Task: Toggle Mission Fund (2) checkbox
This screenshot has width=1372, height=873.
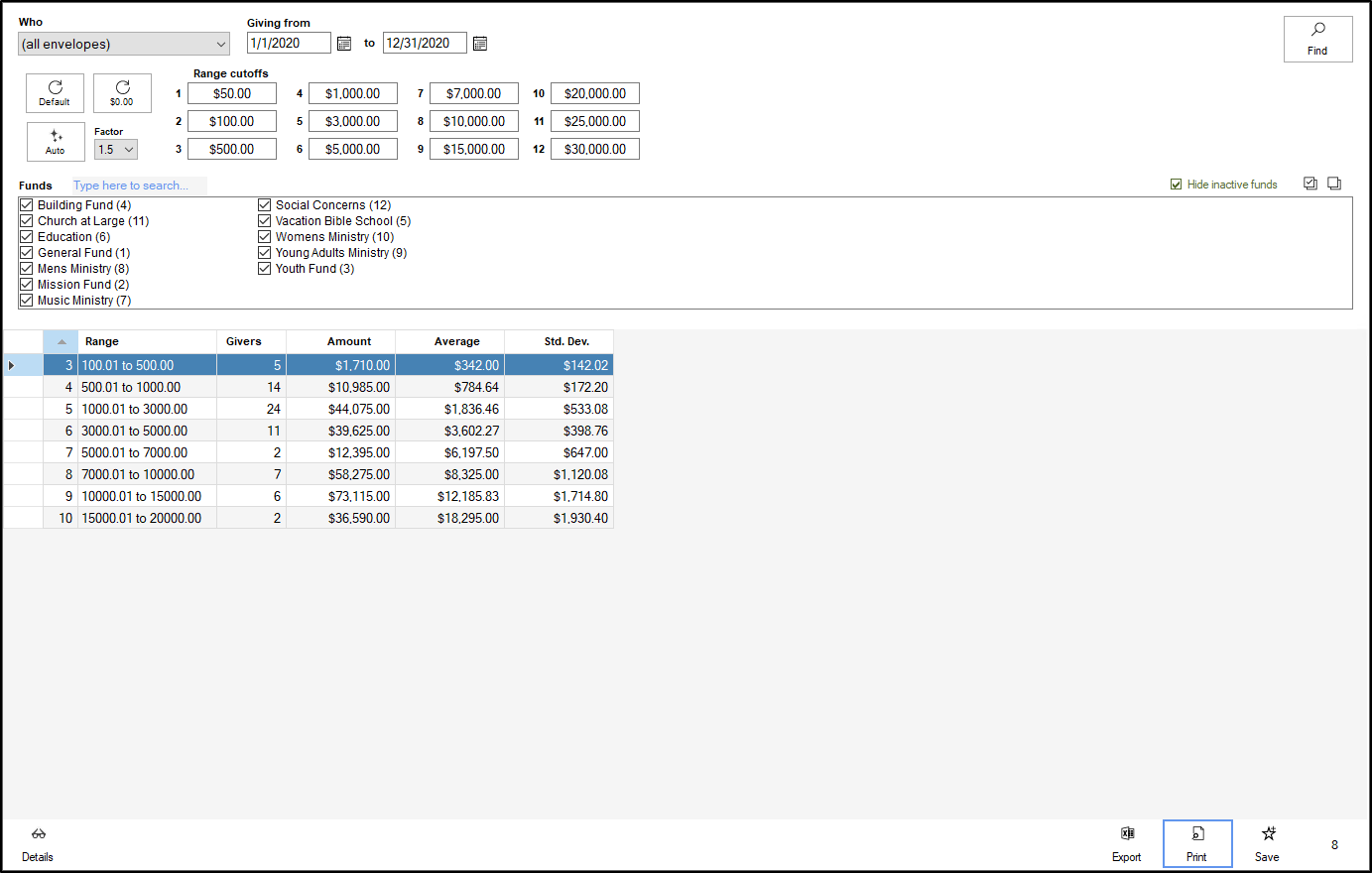Action: click(x=27, y=285)
